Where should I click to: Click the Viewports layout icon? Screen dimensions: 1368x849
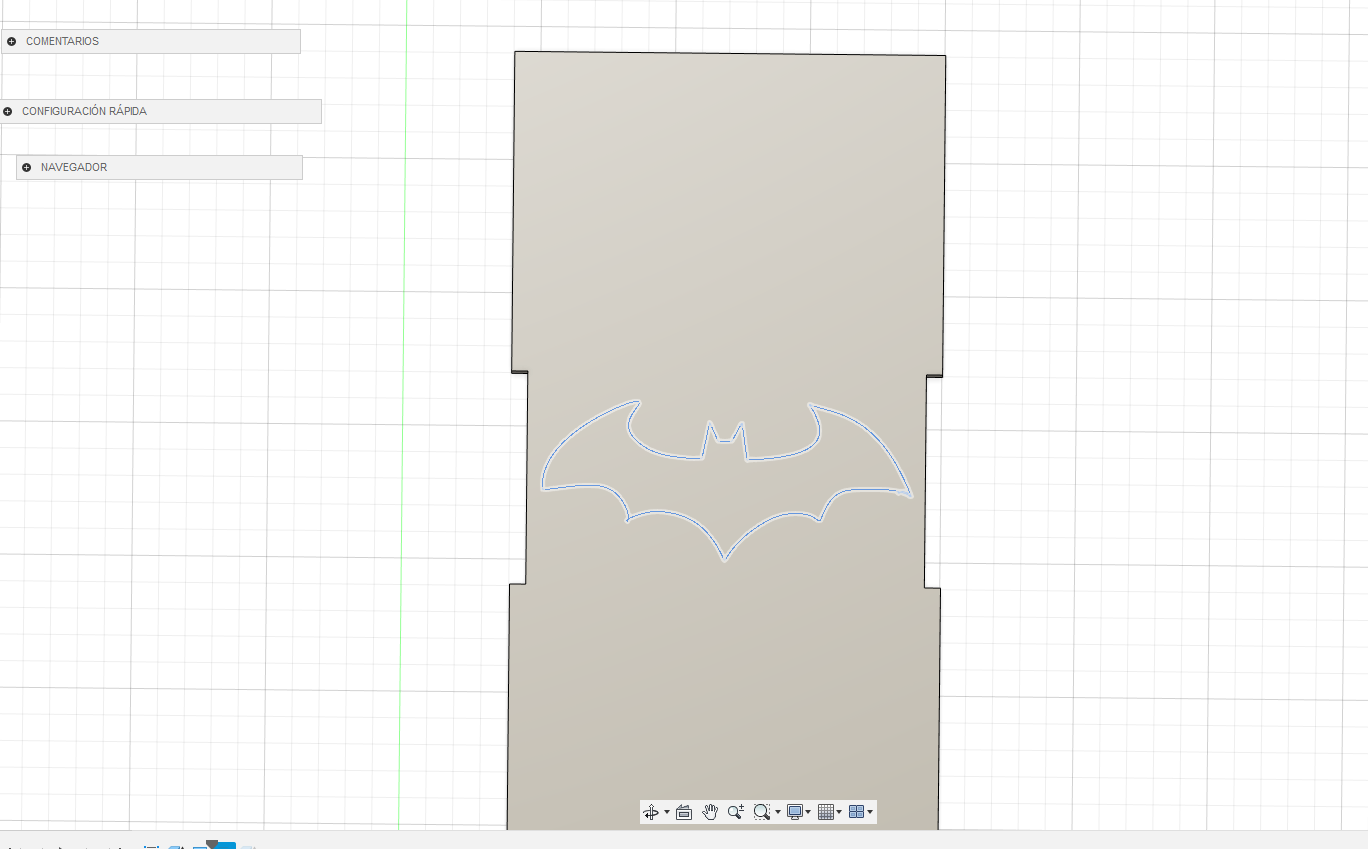pos(856,812)
